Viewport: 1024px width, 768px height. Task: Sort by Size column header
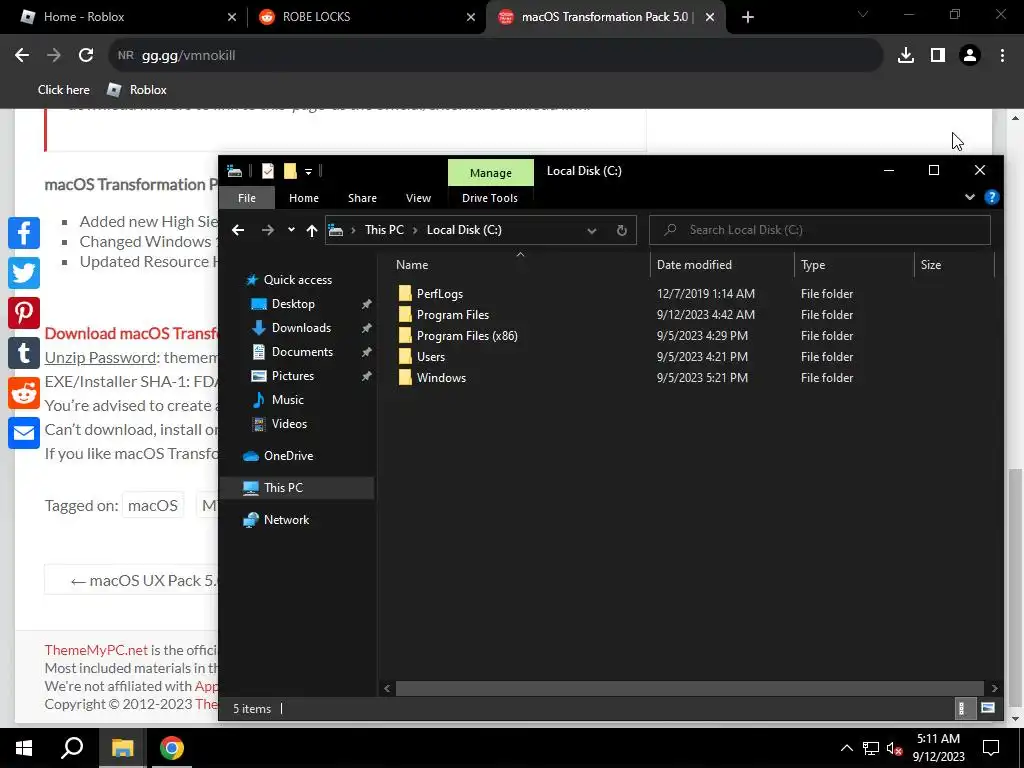tap(931, 264)
